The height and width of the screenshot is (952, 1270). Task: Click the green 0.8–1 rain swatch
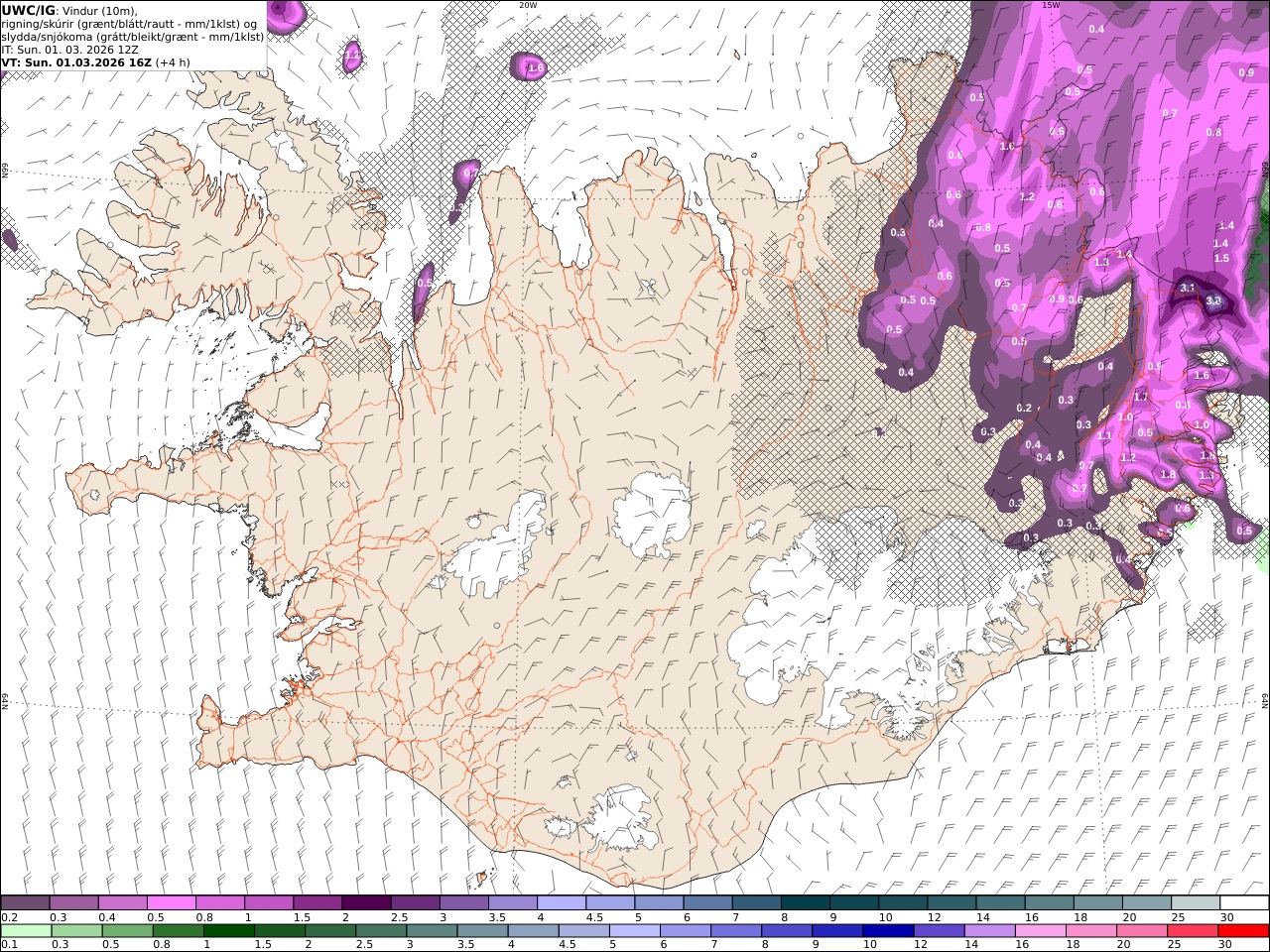coord(179,931)
